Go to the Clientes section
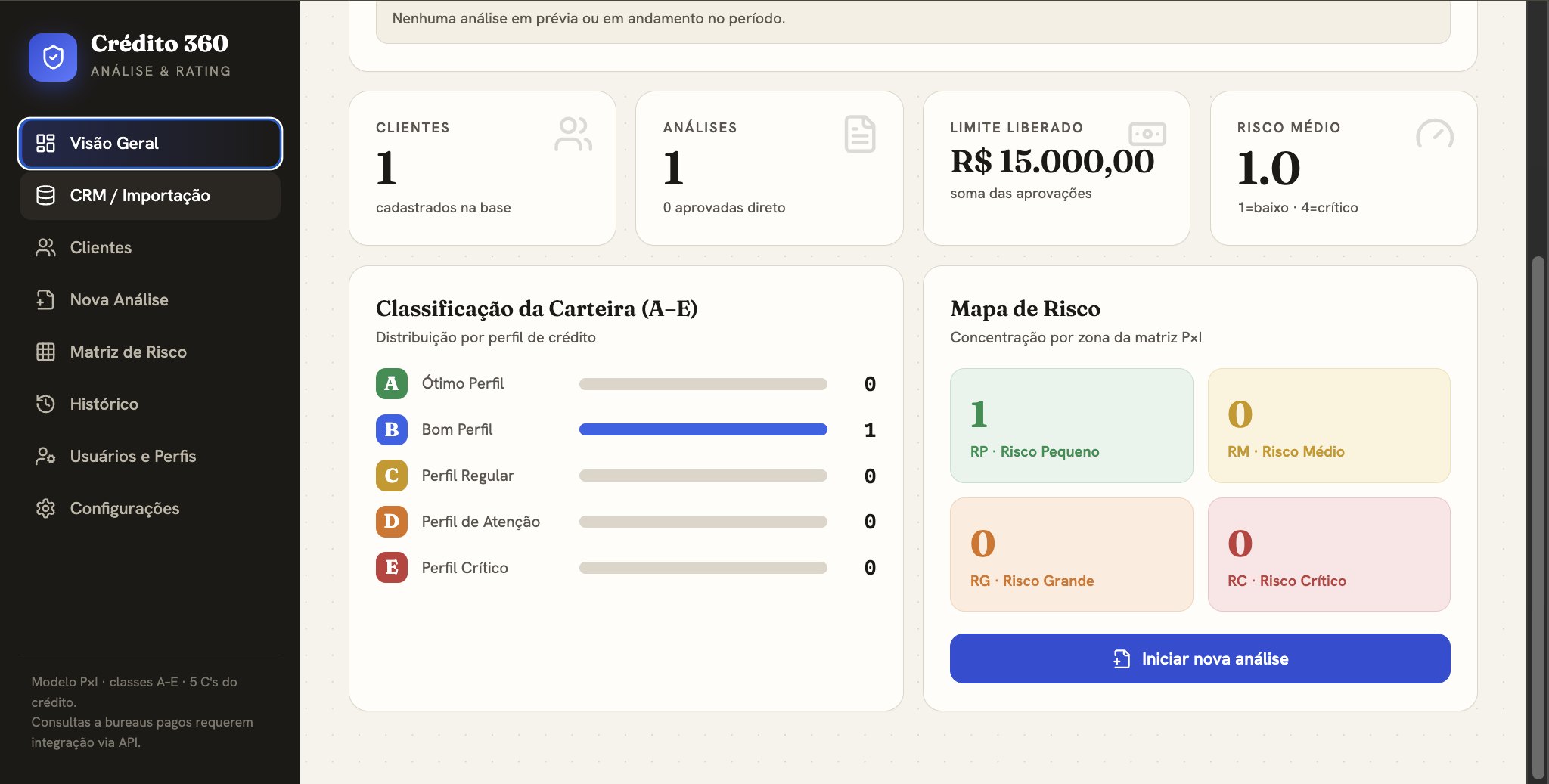Viewport: 1549px width, 784px height. point(150,247)
